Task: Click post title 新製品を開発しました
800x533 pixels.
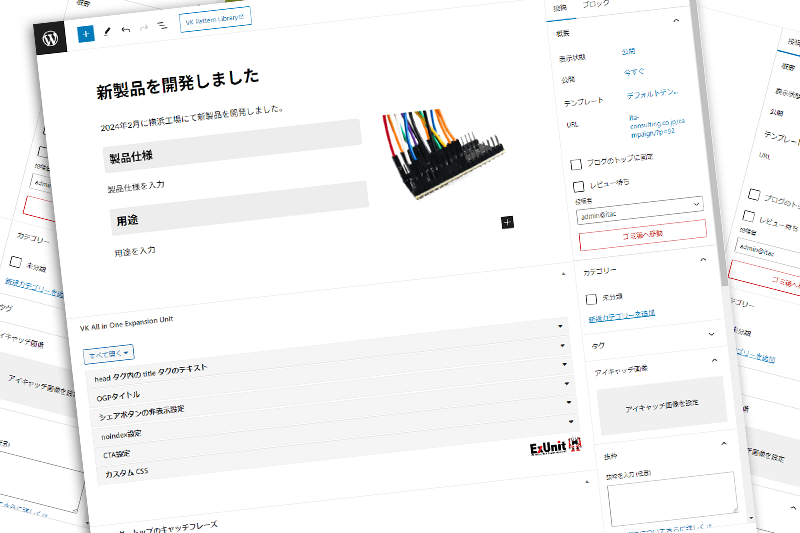Action: [178, 84]
